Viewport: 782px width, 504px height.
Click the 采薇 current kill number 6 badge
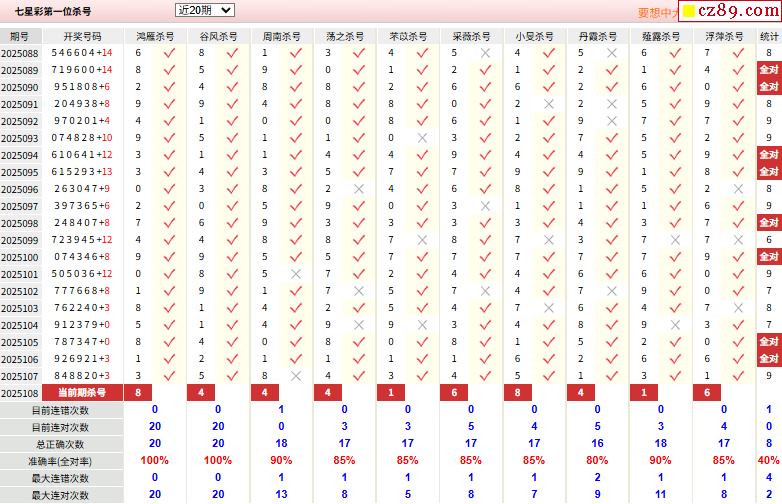point(454,393)
